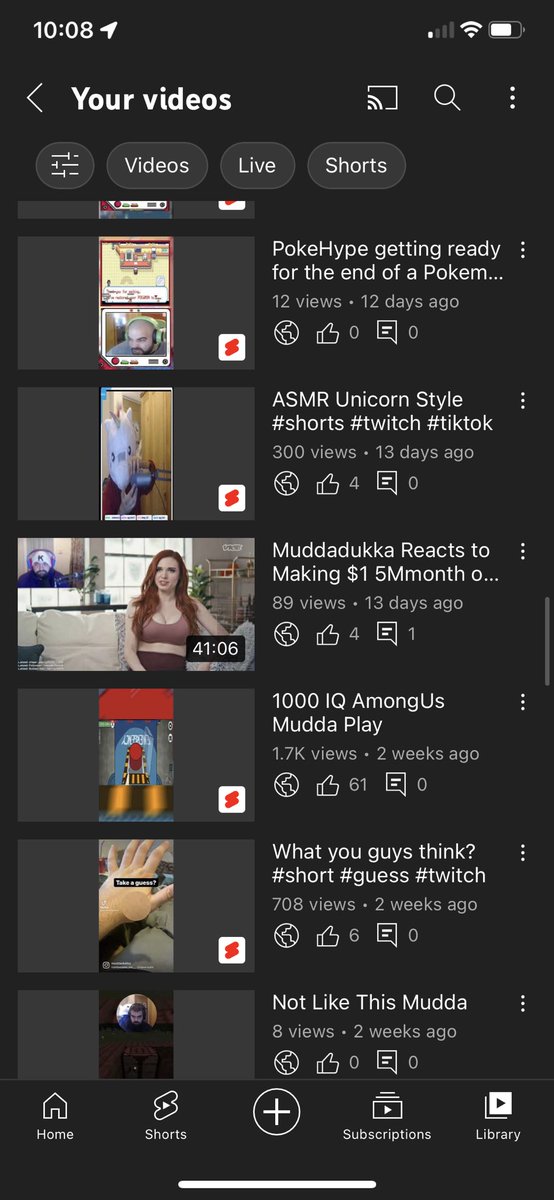Image resolution: width=554 pixels, height=1200 pixels.
Task: Tap public globe icon on PokeHype video
Action: (x=287, y=333)
